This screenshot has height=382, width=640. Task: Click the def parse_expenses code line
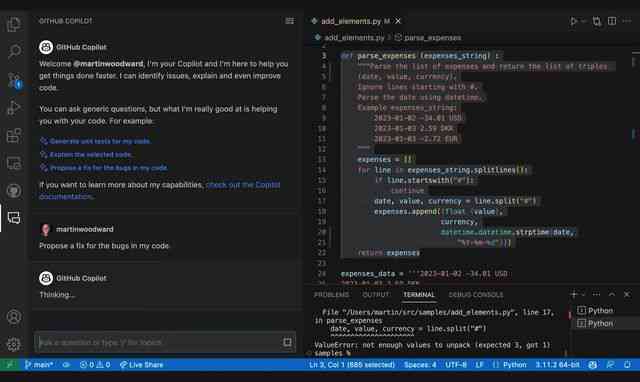[x=420, y=56]
